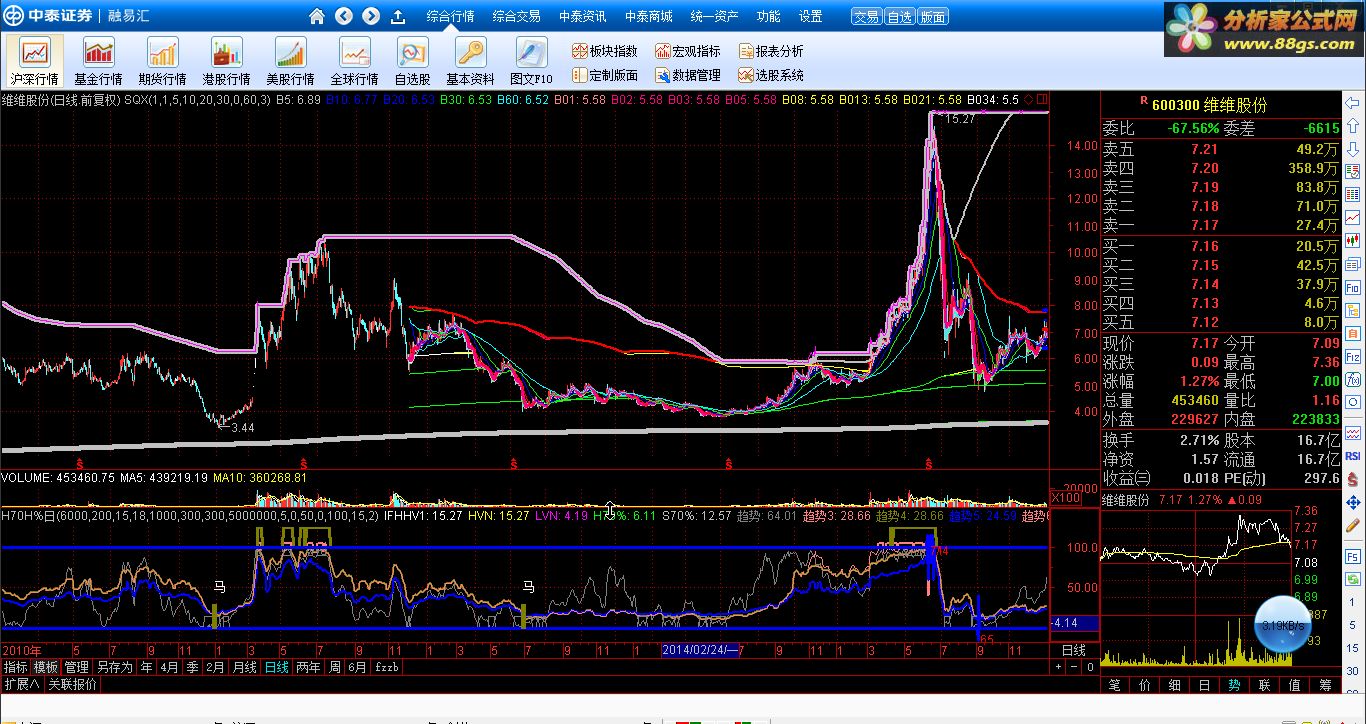This screenshot has width=1366, height=724.
Task: Click the left arrow at sidebar top
Action: [x=1351, y=102]
